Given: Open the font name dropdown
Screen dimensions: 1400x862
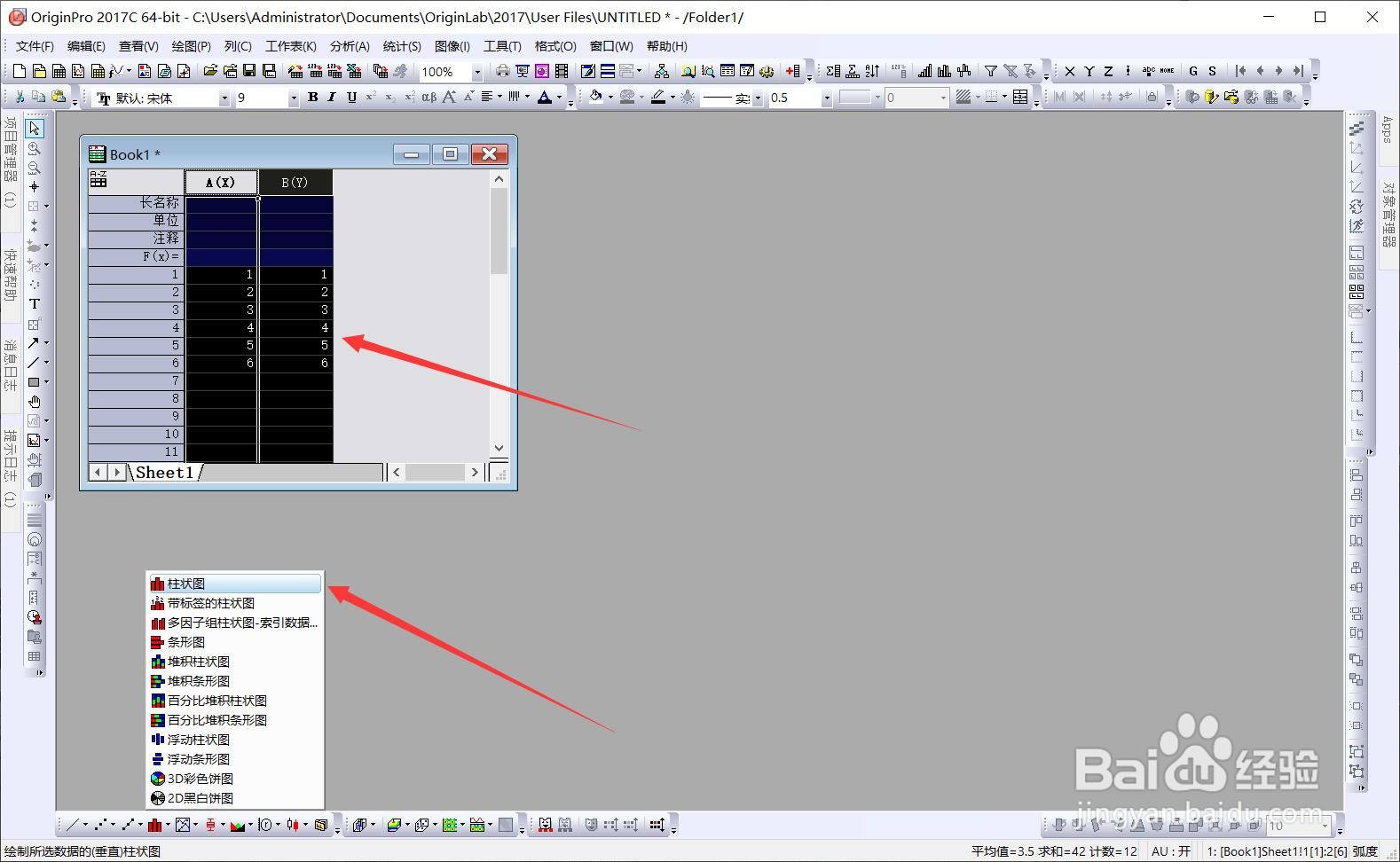Looking at the screenshot, I should coord(224,98).
